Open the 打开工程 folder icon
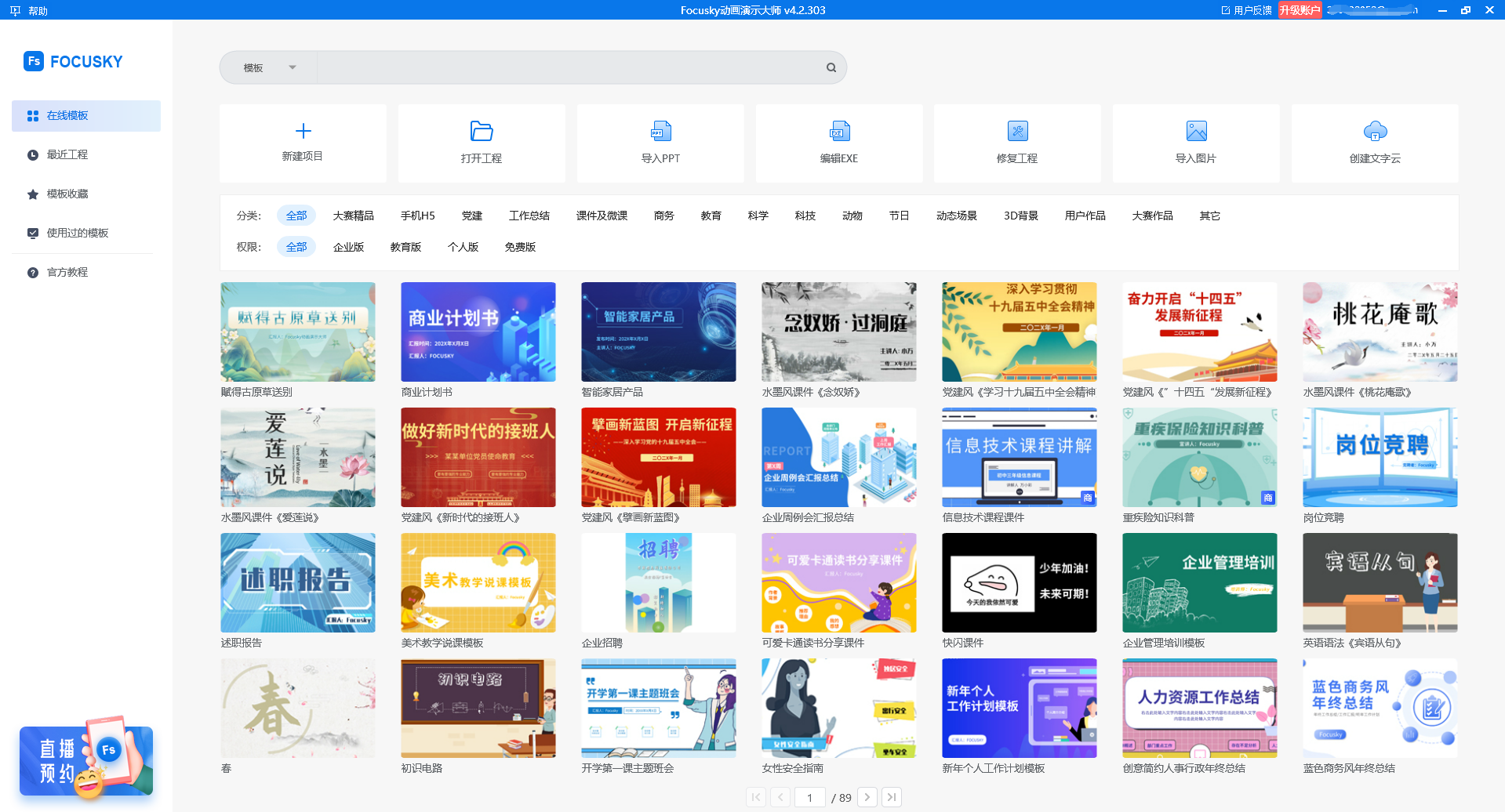1505x812 pixels. tap(481, 131)
